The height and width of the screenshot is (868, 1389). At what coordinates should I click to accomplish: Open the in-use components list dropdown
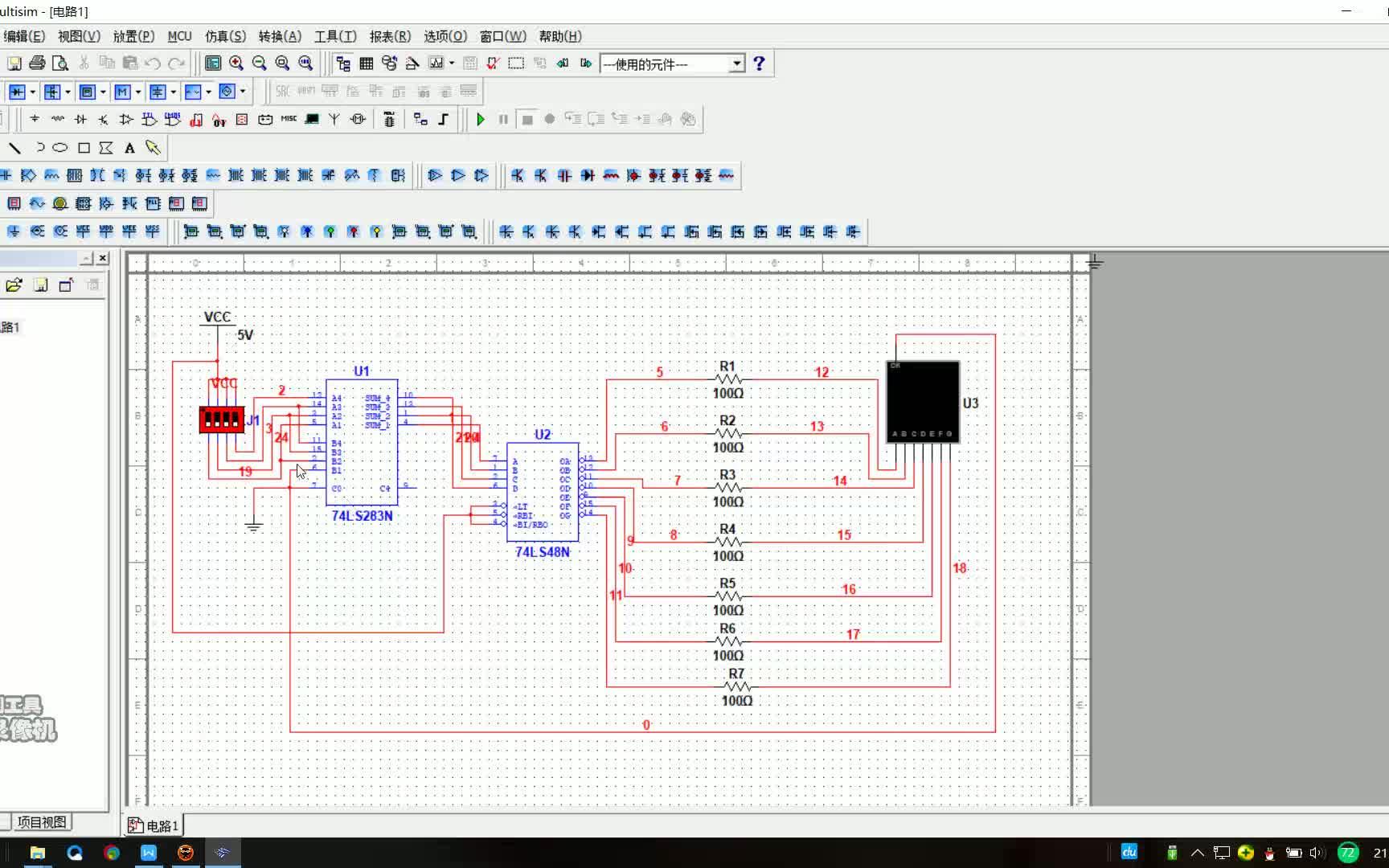(x=736, y=63)
